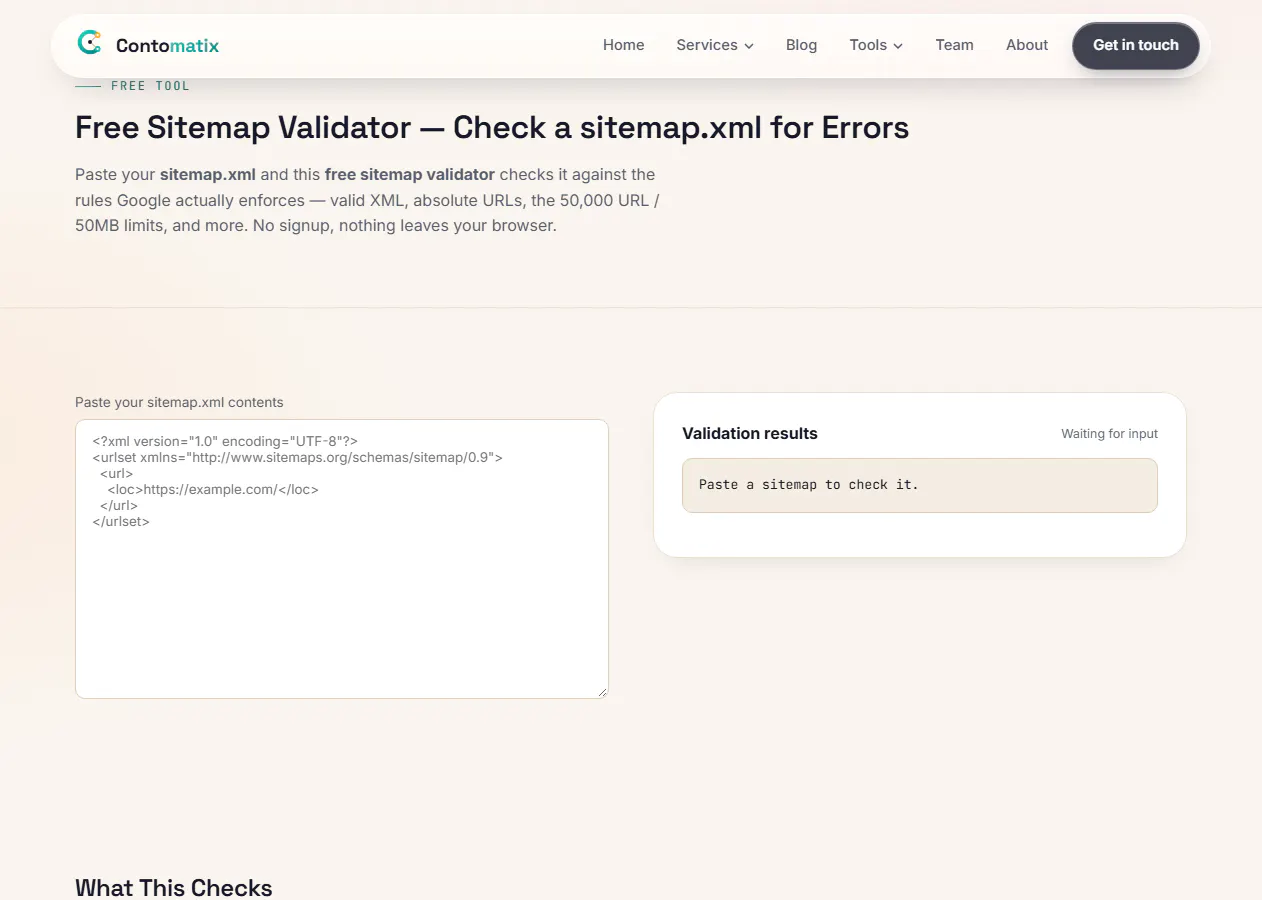This screenshot has height=900, width=1262.
Task: Open the Tools menu
Action: [876, 45]
